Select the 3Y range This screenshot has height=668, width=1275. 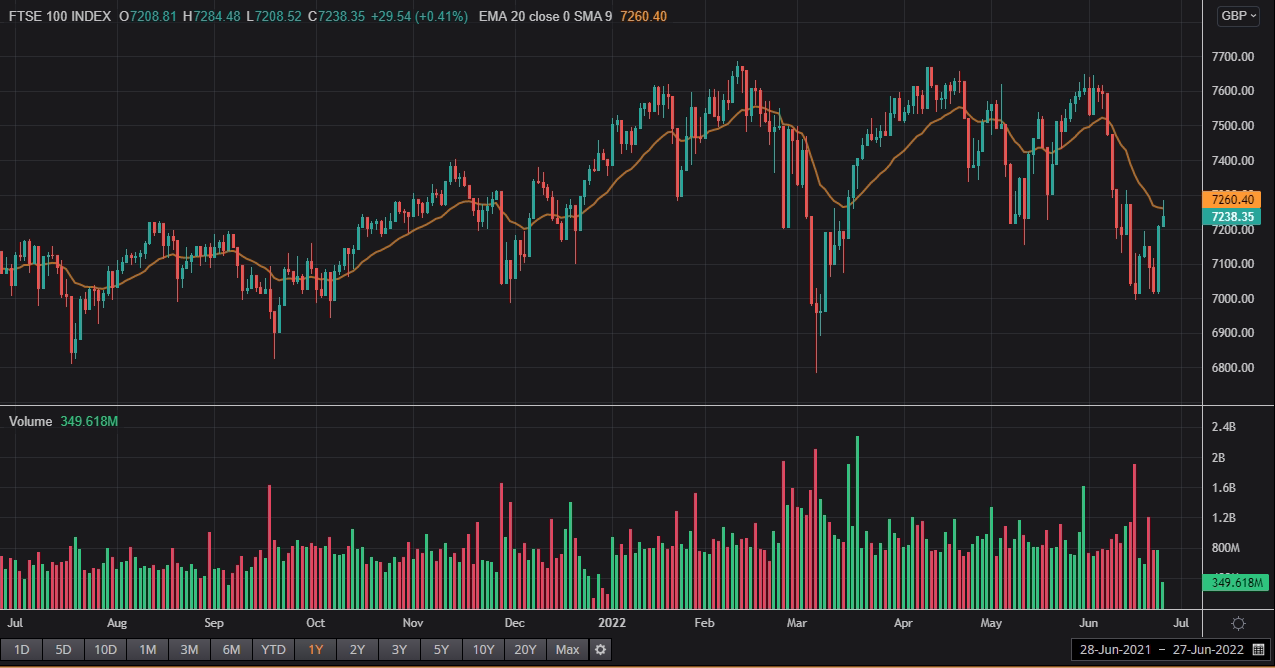pos(399,650)
